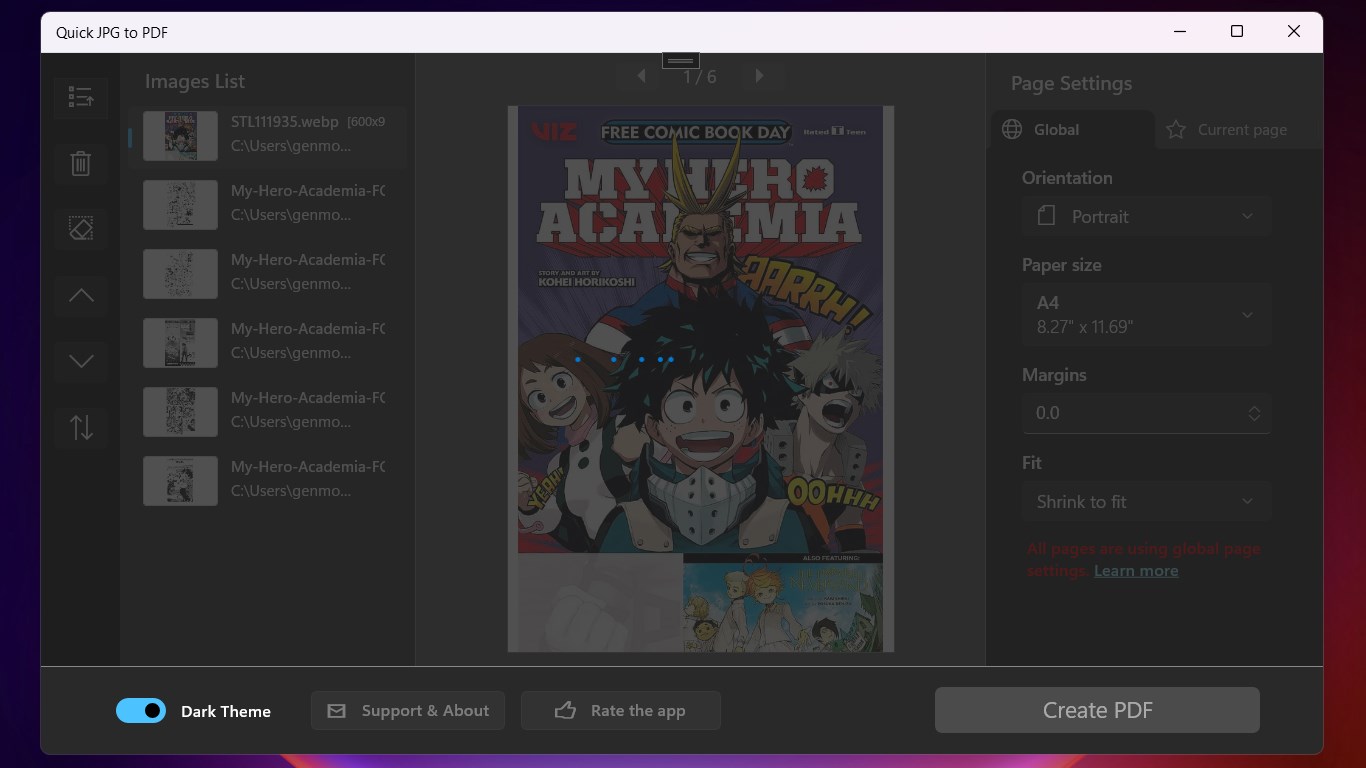Open the Learn more link

1136,570
